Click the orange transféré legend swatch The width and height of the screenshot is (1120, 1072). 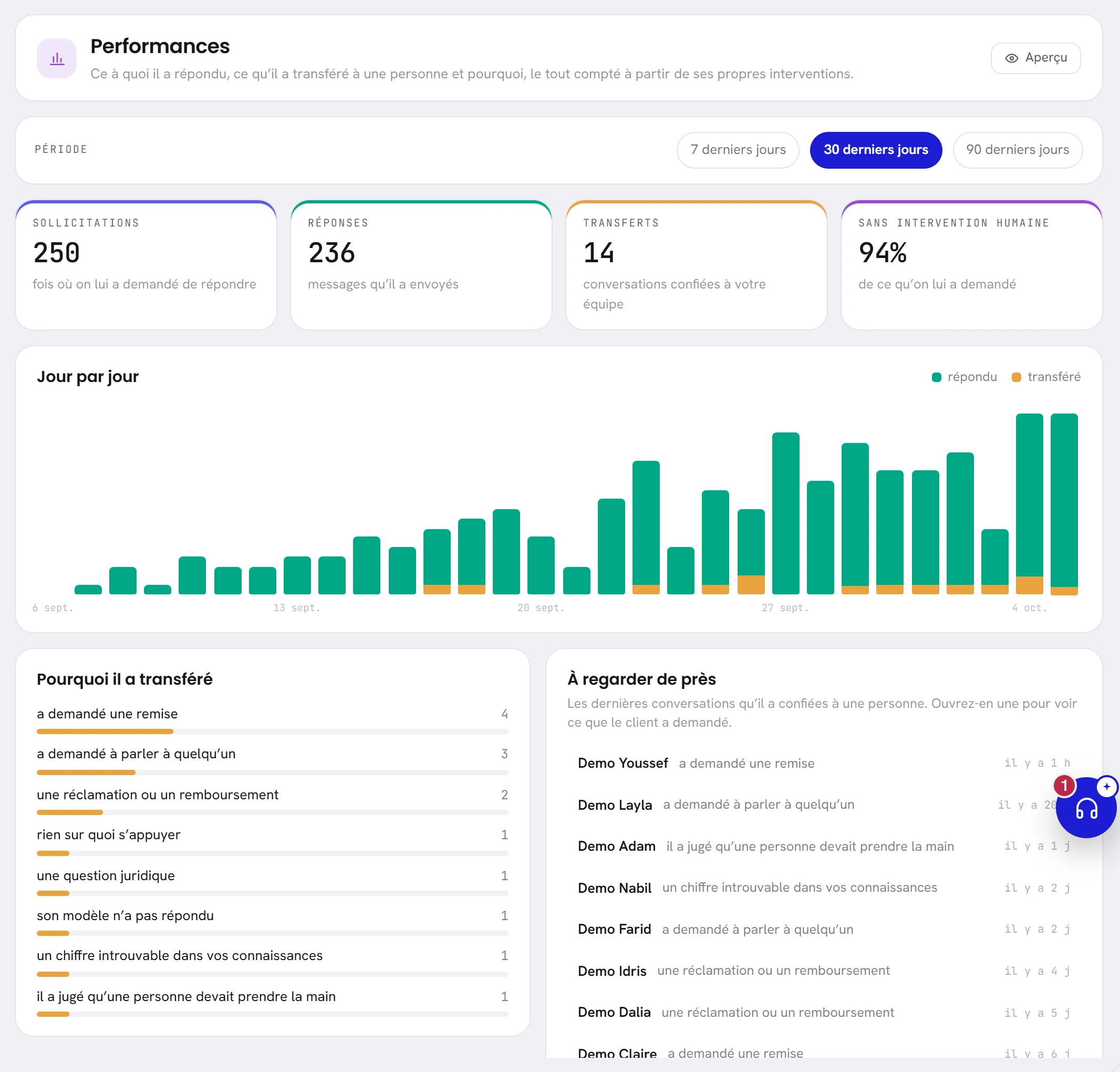pos(1016,377)
